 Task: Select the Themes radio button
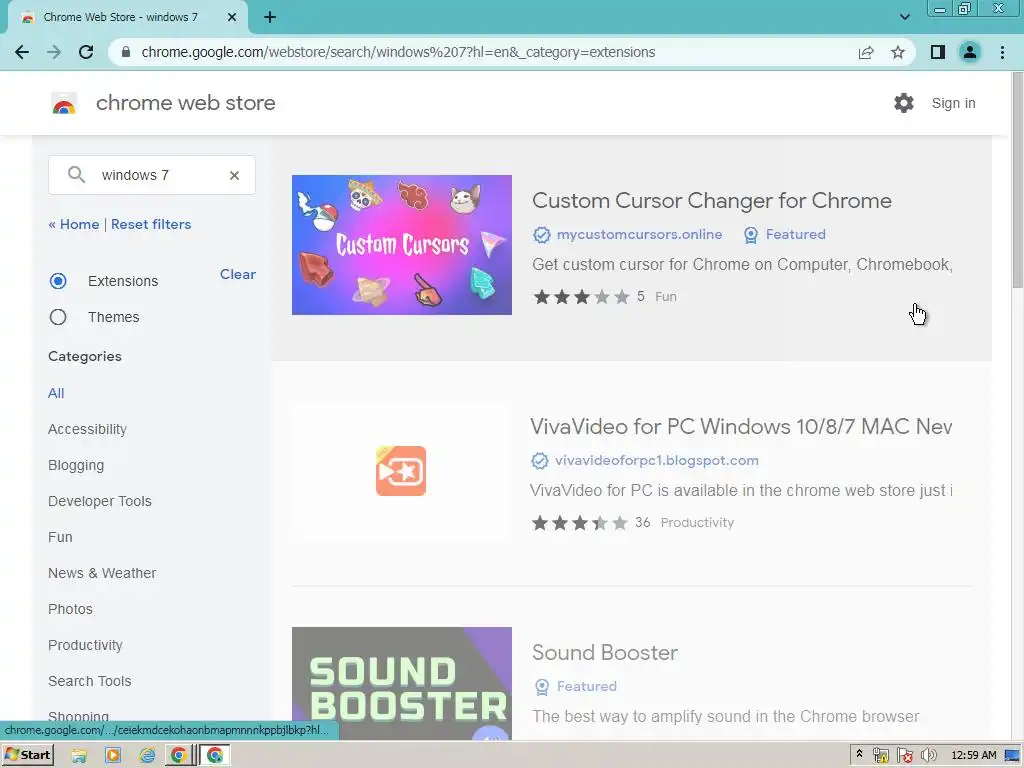(x=58, y=317)
